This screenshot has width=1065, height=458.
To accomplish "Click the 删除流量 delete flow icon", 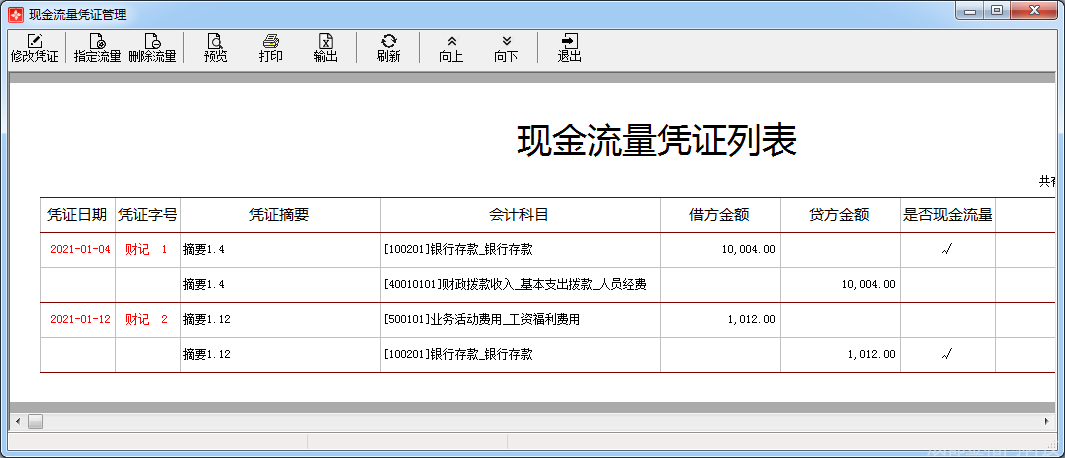I will pyautogui.click(x=152, y=47).
